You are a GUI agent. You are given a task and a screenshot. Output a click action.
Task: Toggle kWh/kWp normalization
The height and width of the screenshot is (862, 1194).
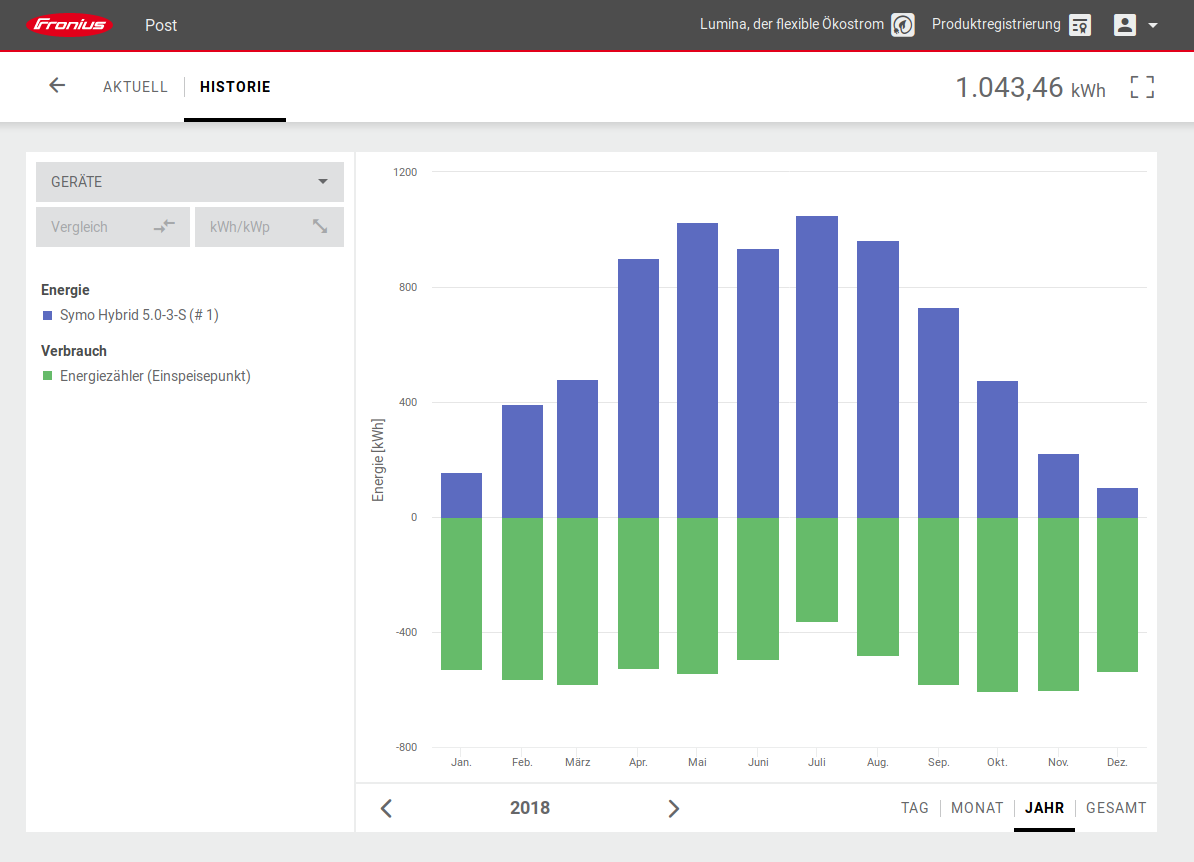[269, 227]
